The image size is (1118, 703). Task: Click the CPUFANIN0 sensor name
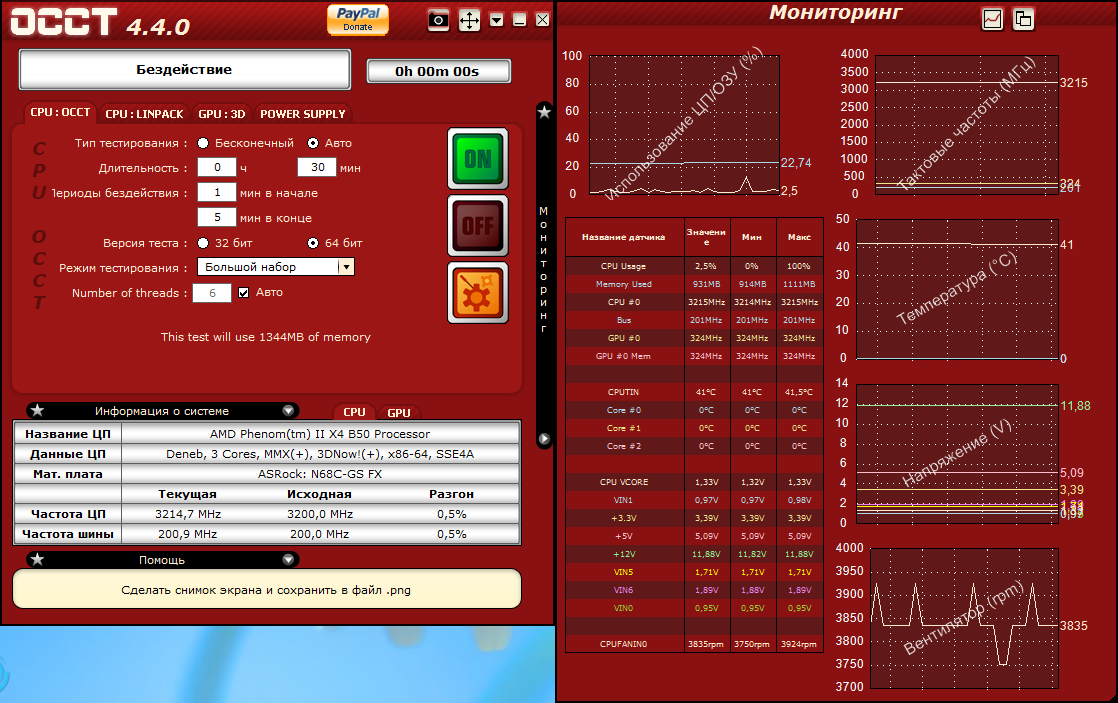coord(623,644)
